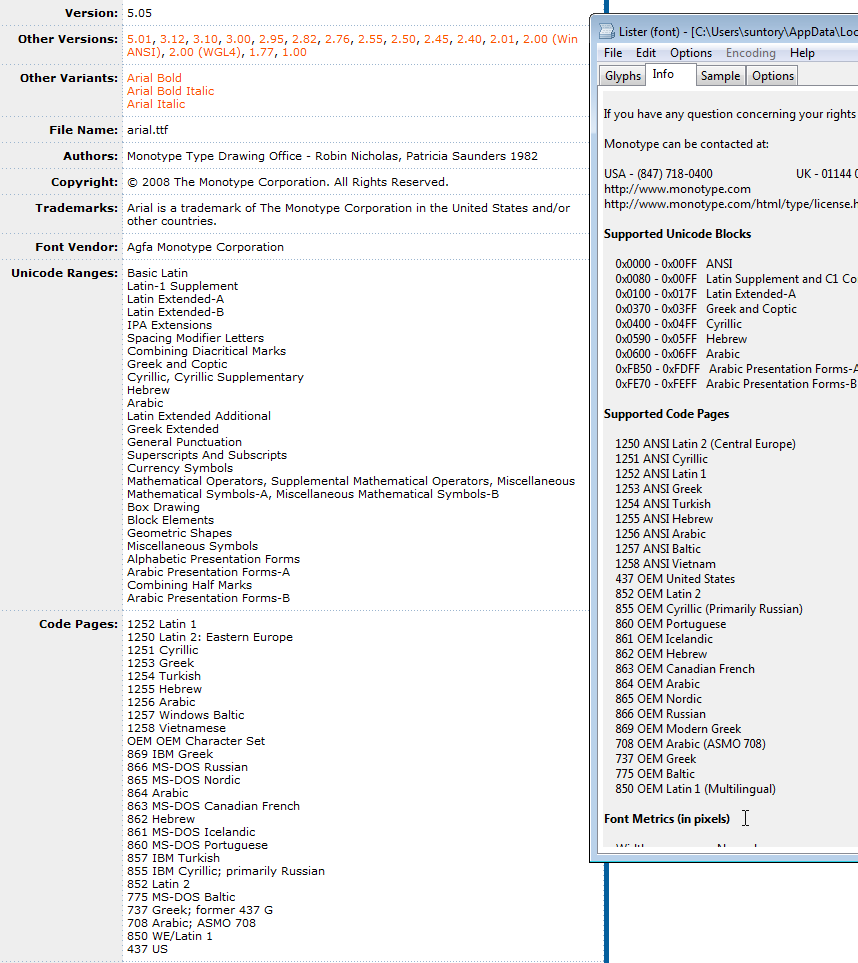The height and width of the screenshot is (963, 858).
Task: Open version 3.00 link
Action: point(238,39)
